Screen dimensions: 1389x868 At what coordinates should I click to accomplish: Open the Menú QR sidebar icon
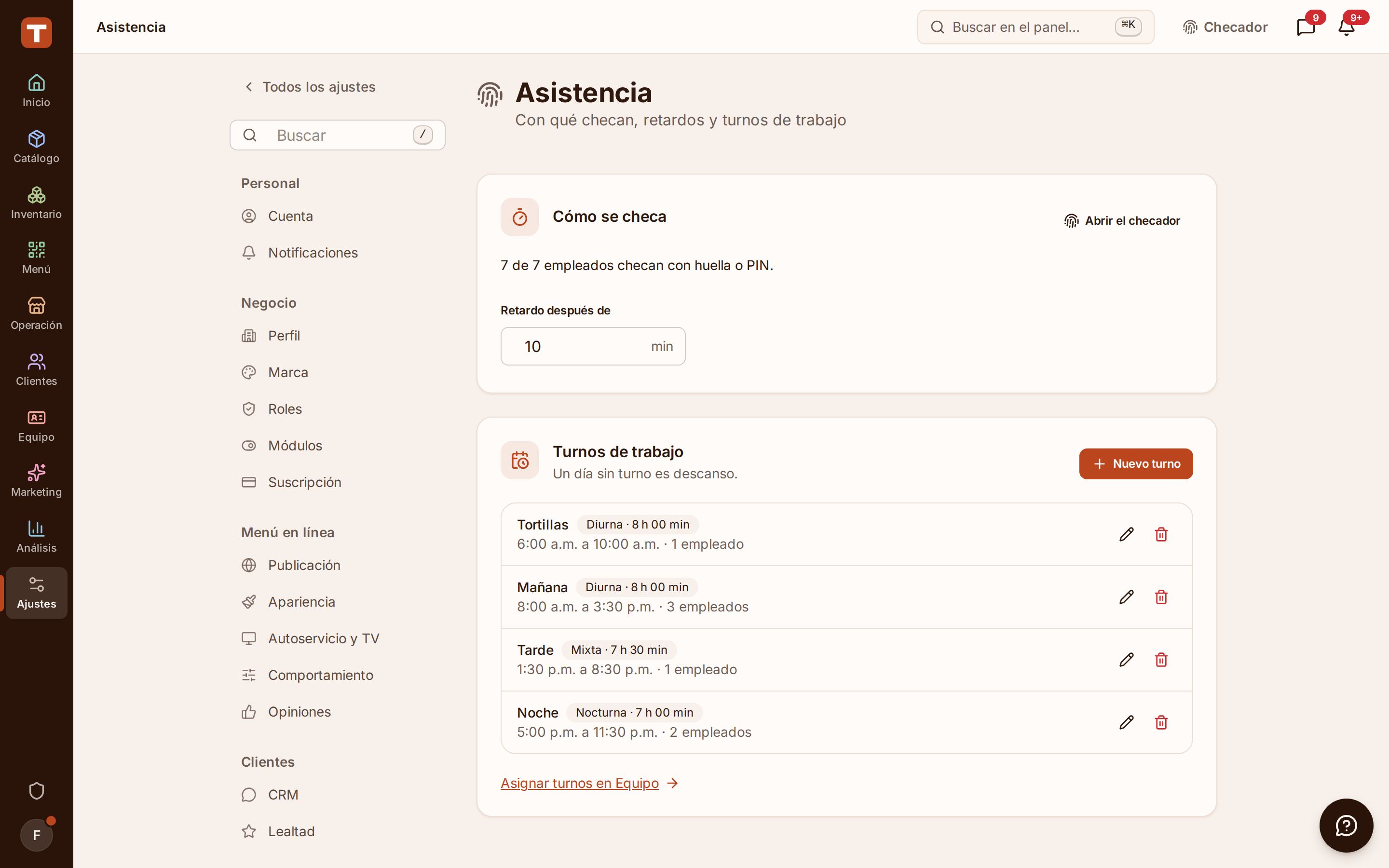pos(36,258)
